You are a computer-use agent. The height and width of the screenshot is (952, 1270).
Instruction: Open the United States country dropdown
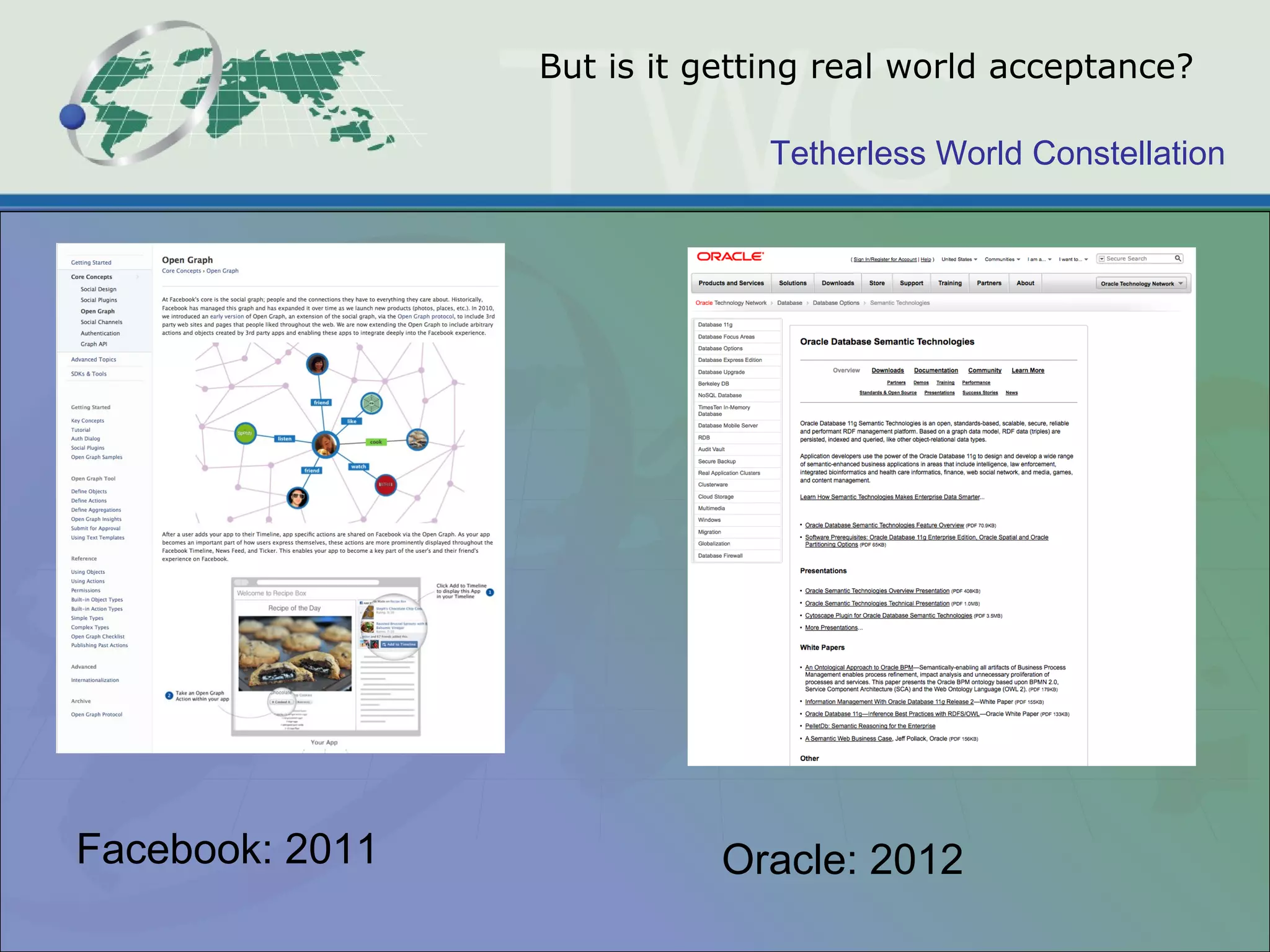[959, 260]
